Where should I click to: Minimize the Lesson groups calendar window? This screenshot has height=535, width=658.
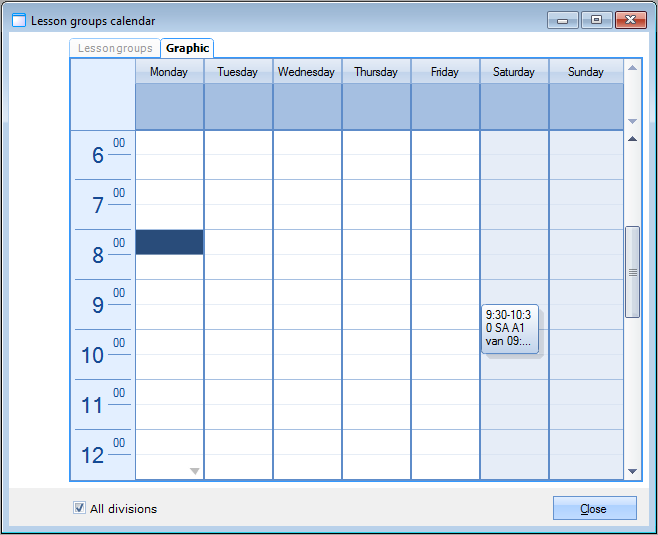(x=563, y=20)
